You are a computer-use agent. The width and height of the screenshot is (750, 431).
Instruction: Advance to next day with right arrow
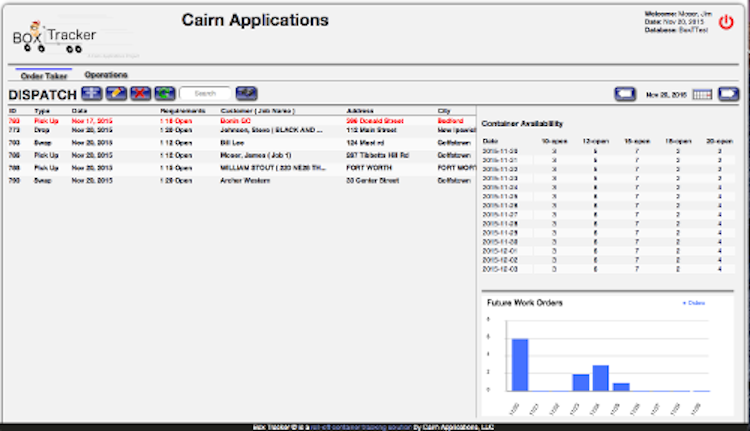(x=728, y=94)
